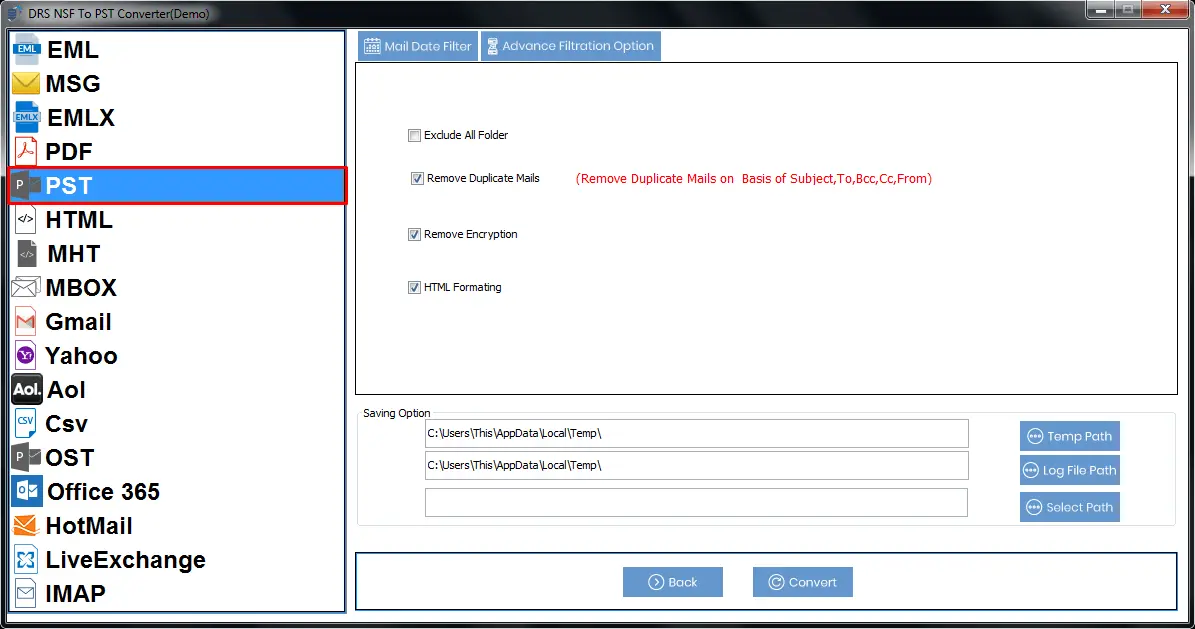Enable the Exclude All Folder checkbox
Screen dimensions: 1195x629
(x=414, y=135)
